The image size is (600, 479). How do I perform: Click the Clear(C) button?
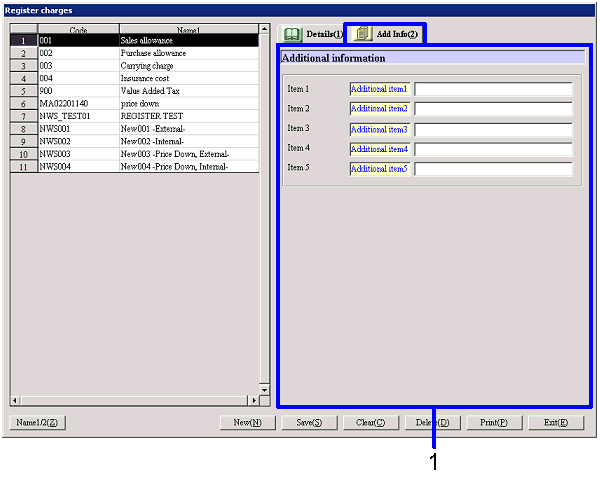tap(371, 423)
